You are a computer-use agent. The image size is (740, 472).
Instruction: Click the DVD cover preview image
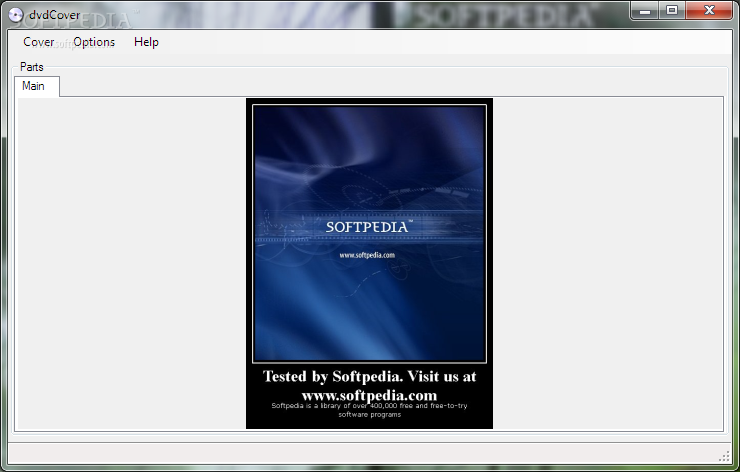click(370, 263)
